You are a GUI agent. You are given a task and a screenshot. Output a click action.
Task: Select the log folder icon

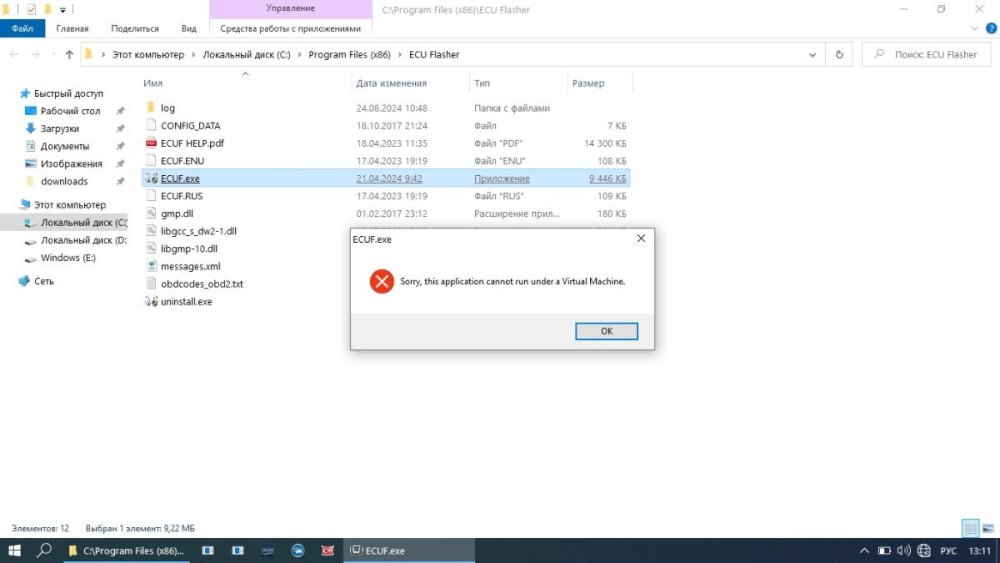pyautogui.click(x=151, y=108)
